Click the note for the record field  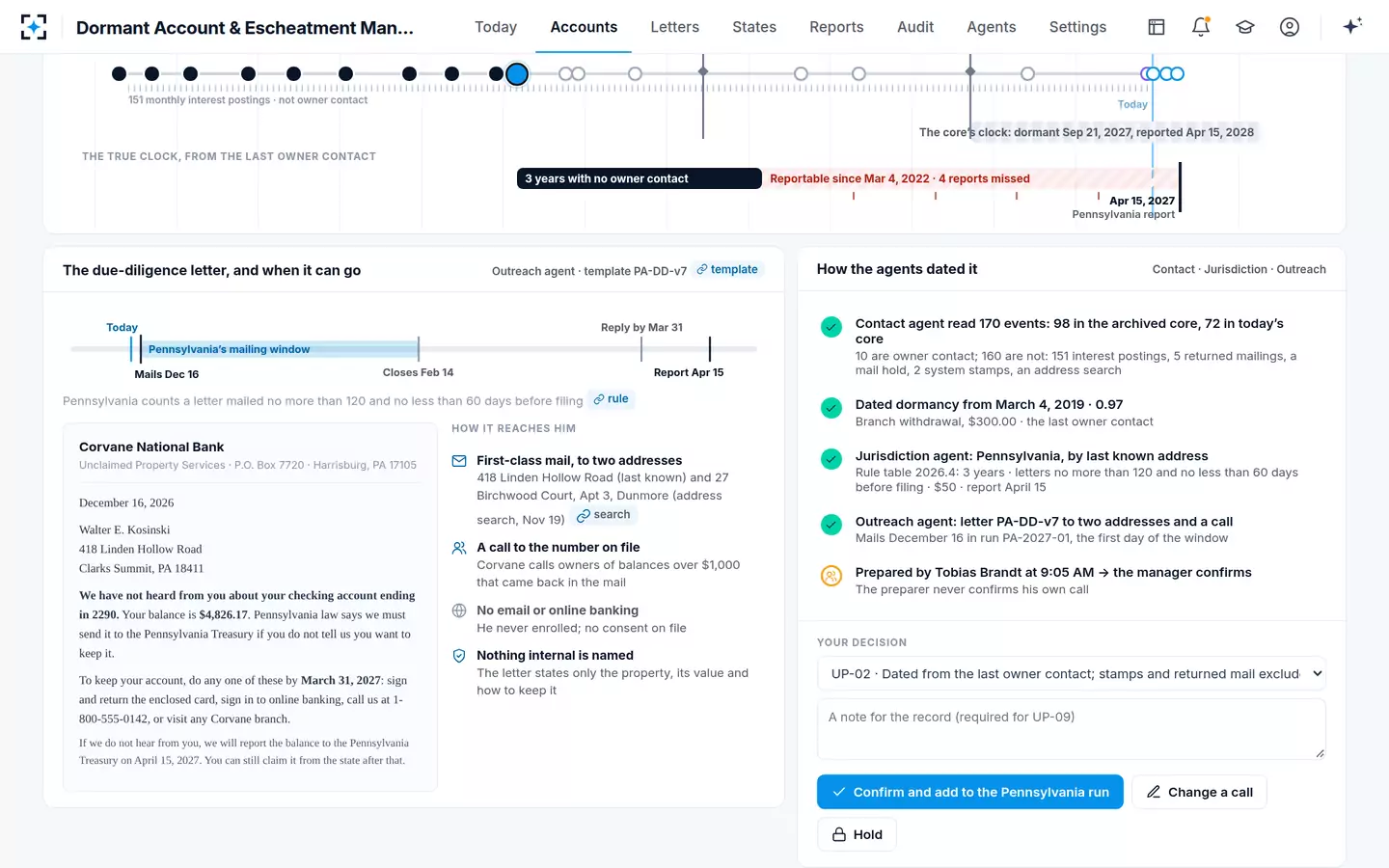(1072, 729)
